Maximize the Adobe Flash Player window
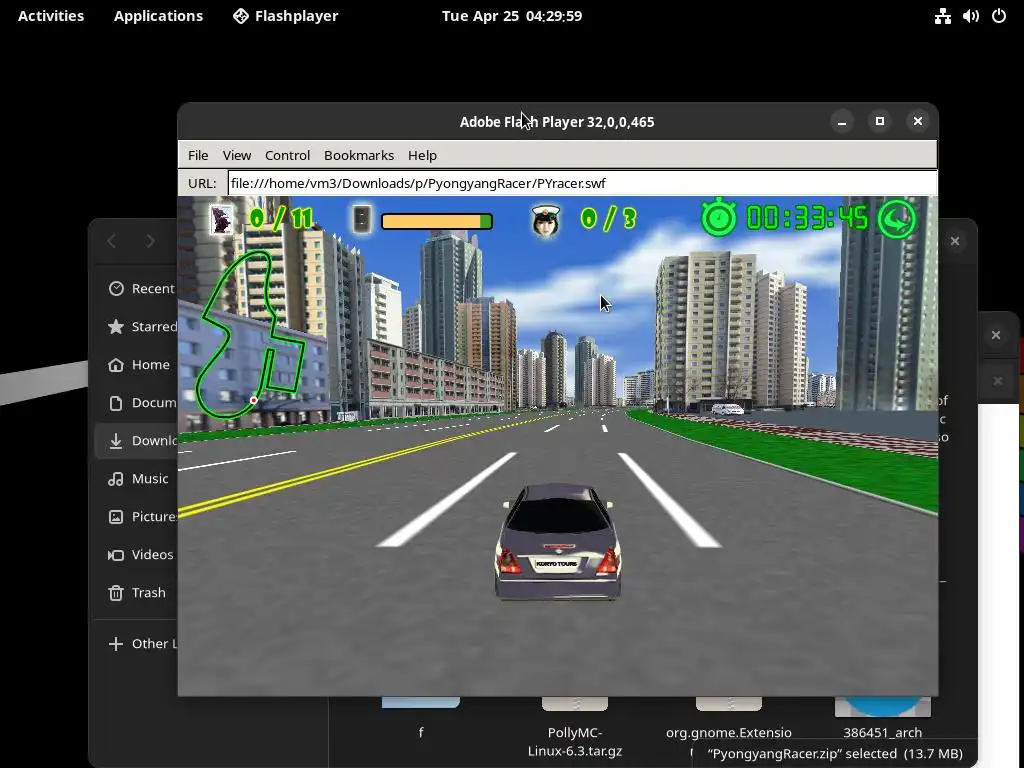This screenshot has height=768, width=1024. point(880,121)
